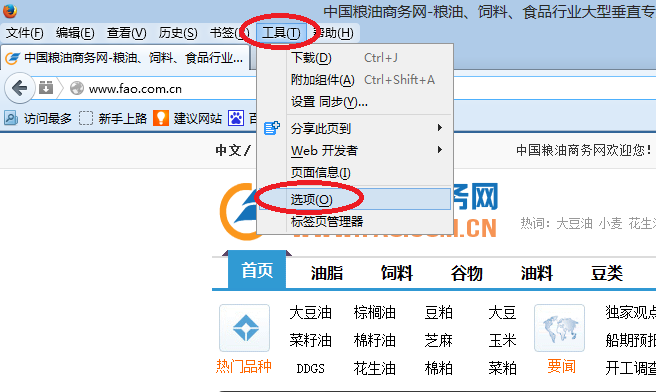This screenshot has width=656, height=392.
Task: Open the 油脂 navigation tab
Action: click(x=327, y=273)
